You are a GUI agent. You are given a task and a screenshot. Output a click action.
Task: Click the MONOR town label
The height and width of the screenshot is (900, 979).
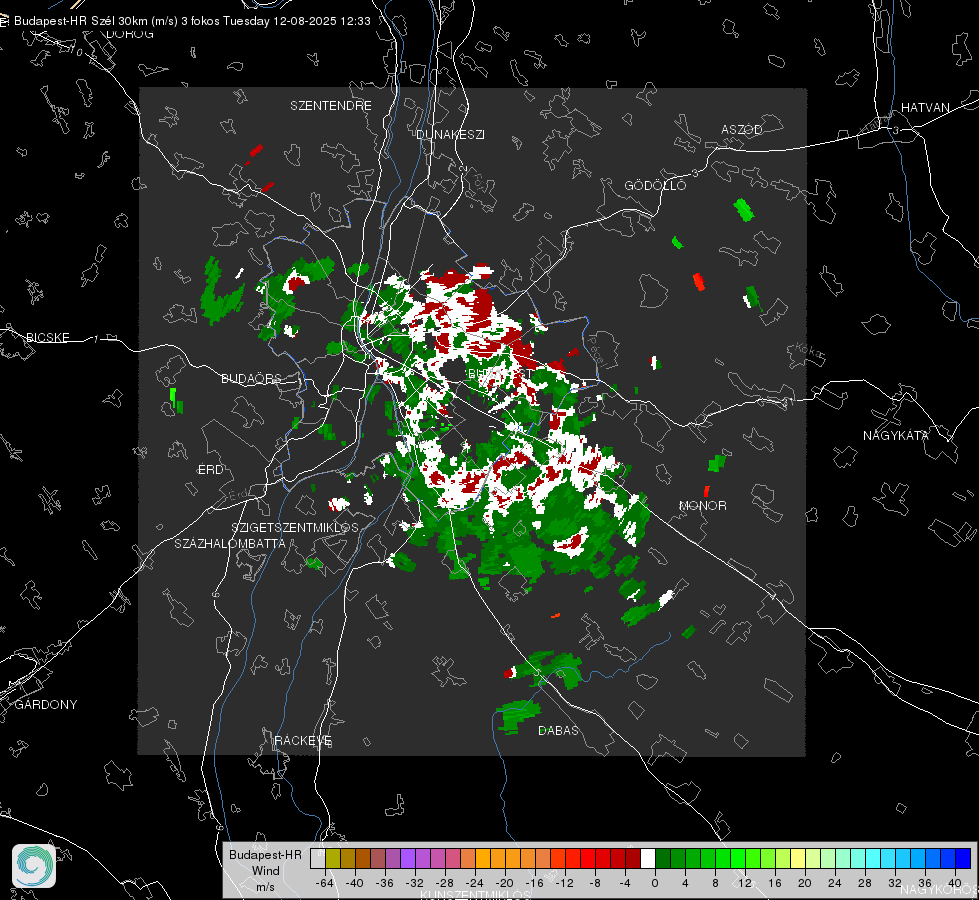click(x=702, y=505)
